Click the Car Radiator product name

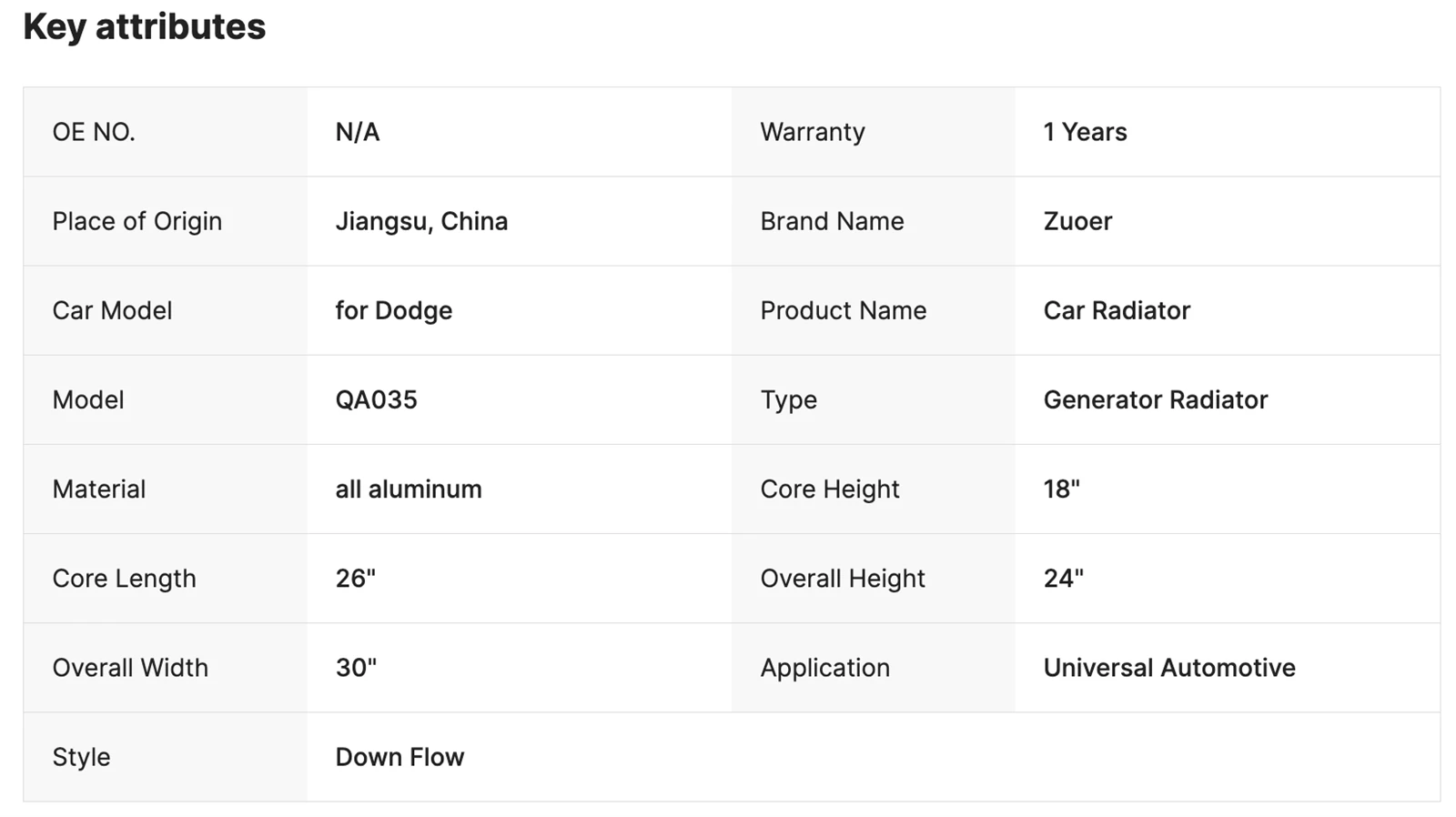1117,310
